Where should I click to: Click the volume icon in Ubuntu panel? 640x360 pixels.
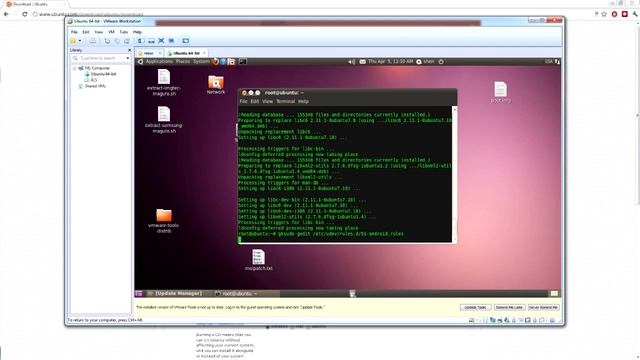[x=351, y=62]
